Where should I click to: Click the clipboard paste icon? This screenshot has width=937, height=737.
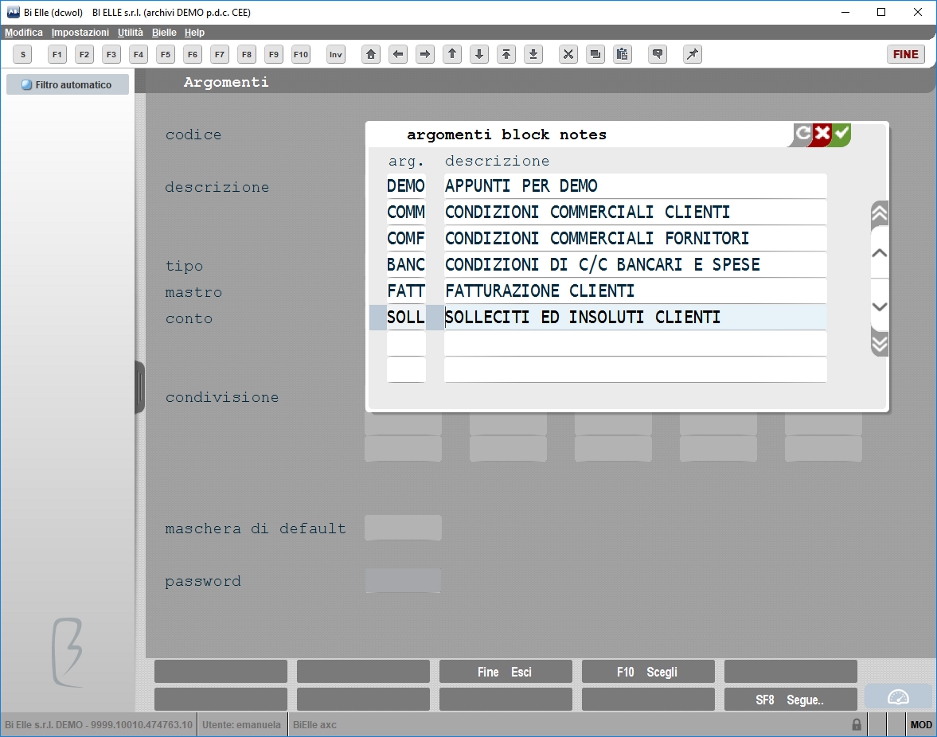(x=622, y=54)
